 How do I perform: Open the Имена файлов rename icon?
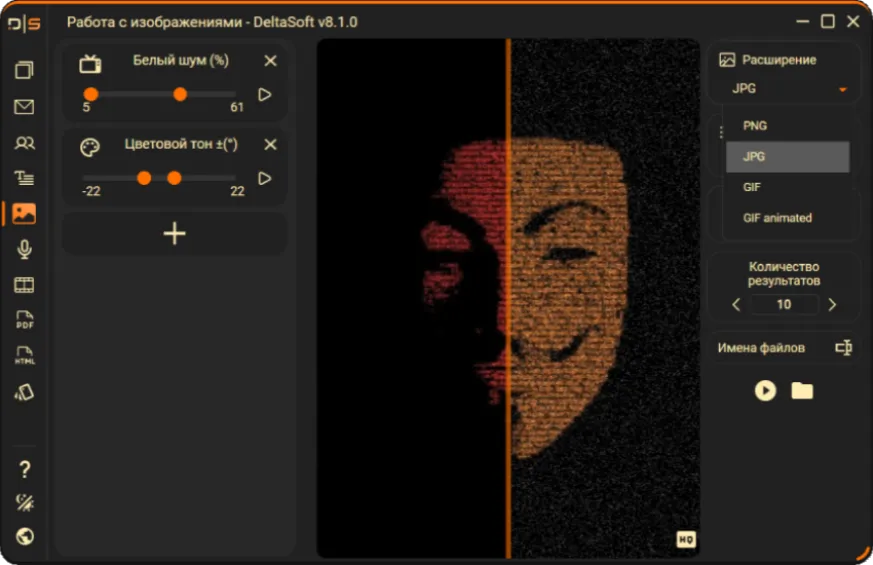point(843,347)
